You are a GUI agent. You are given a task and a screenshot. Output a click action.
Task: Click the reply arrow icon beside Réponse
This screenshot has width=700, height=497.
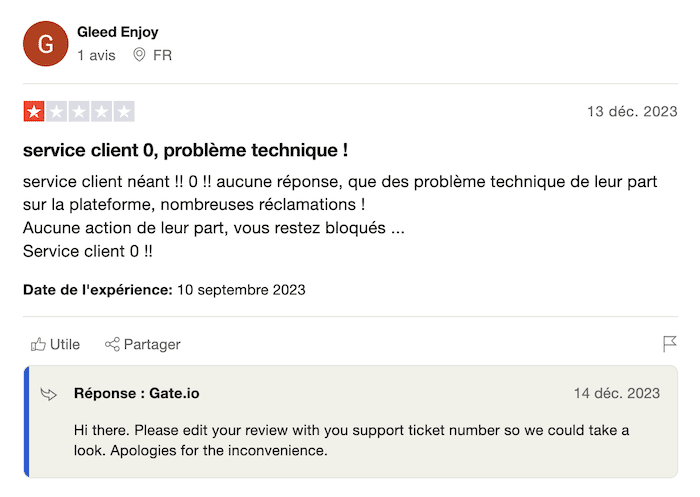click(x=48, y=394)
